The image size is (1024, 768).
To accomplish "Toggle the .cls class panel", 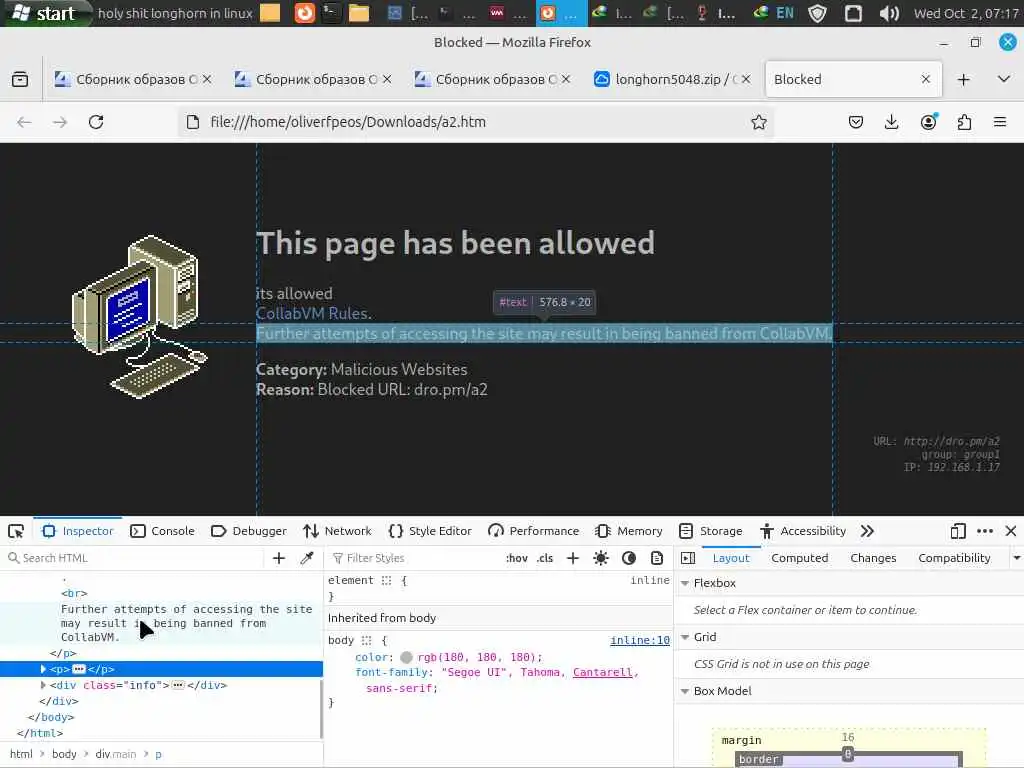I will pos(545,558).
